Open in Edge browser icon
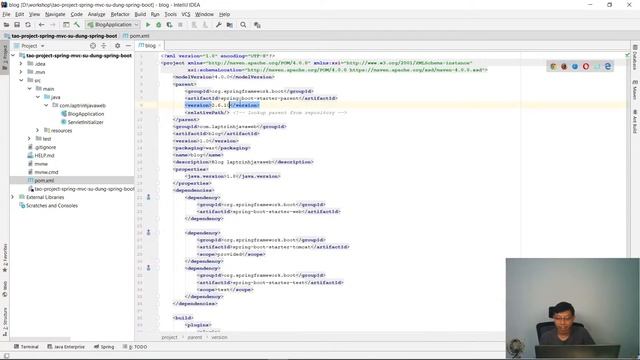The width and height of the screenshot is (640, 360). (608, 66)
